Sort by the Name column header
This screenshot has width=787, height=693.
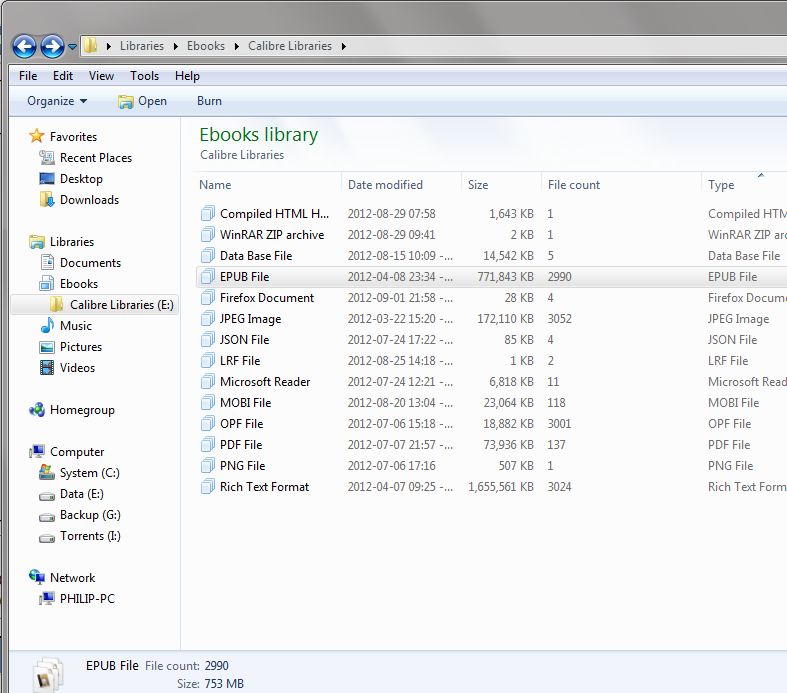click(215, 185)
